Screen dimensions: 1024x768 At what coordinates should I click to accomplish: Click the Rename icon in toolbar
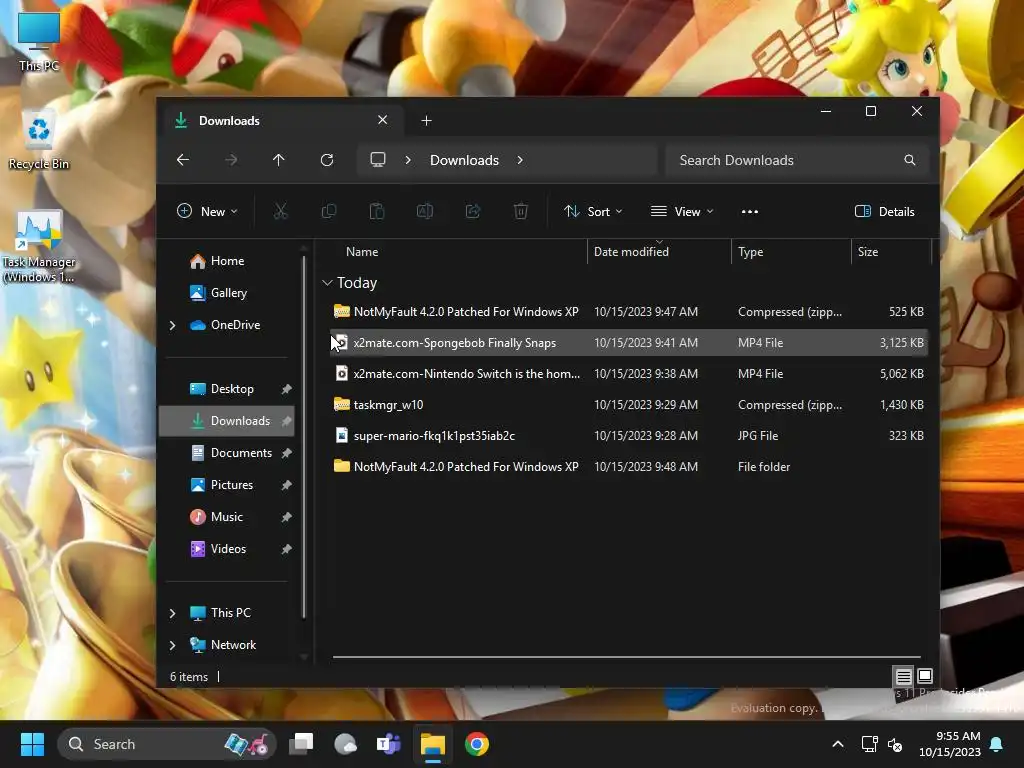click(x=425, y=212)
